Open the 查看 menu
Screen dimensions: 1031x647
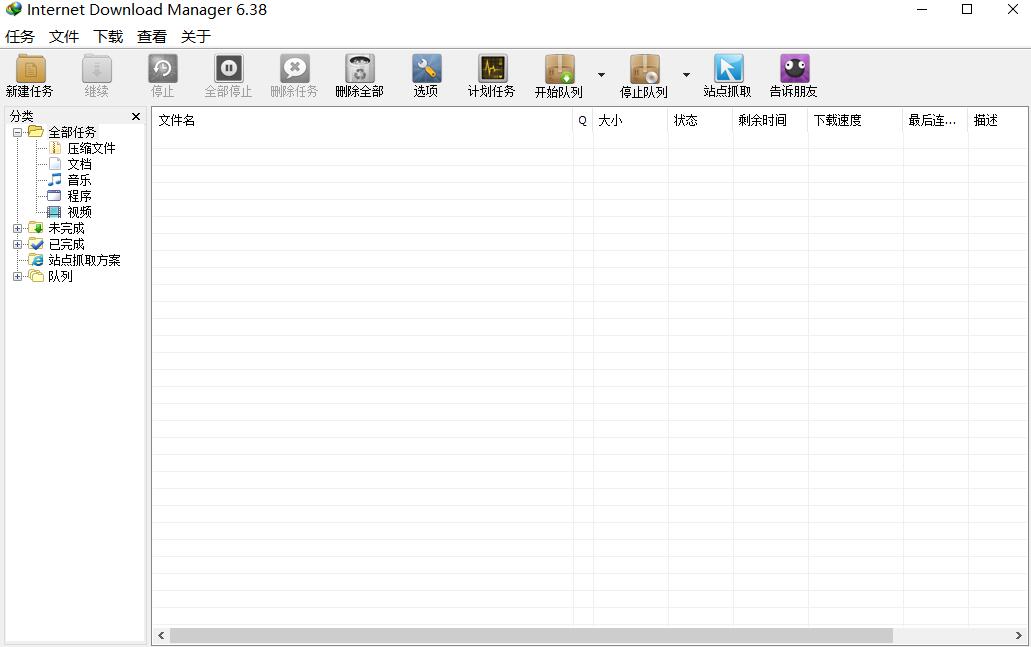coord(152,36)
